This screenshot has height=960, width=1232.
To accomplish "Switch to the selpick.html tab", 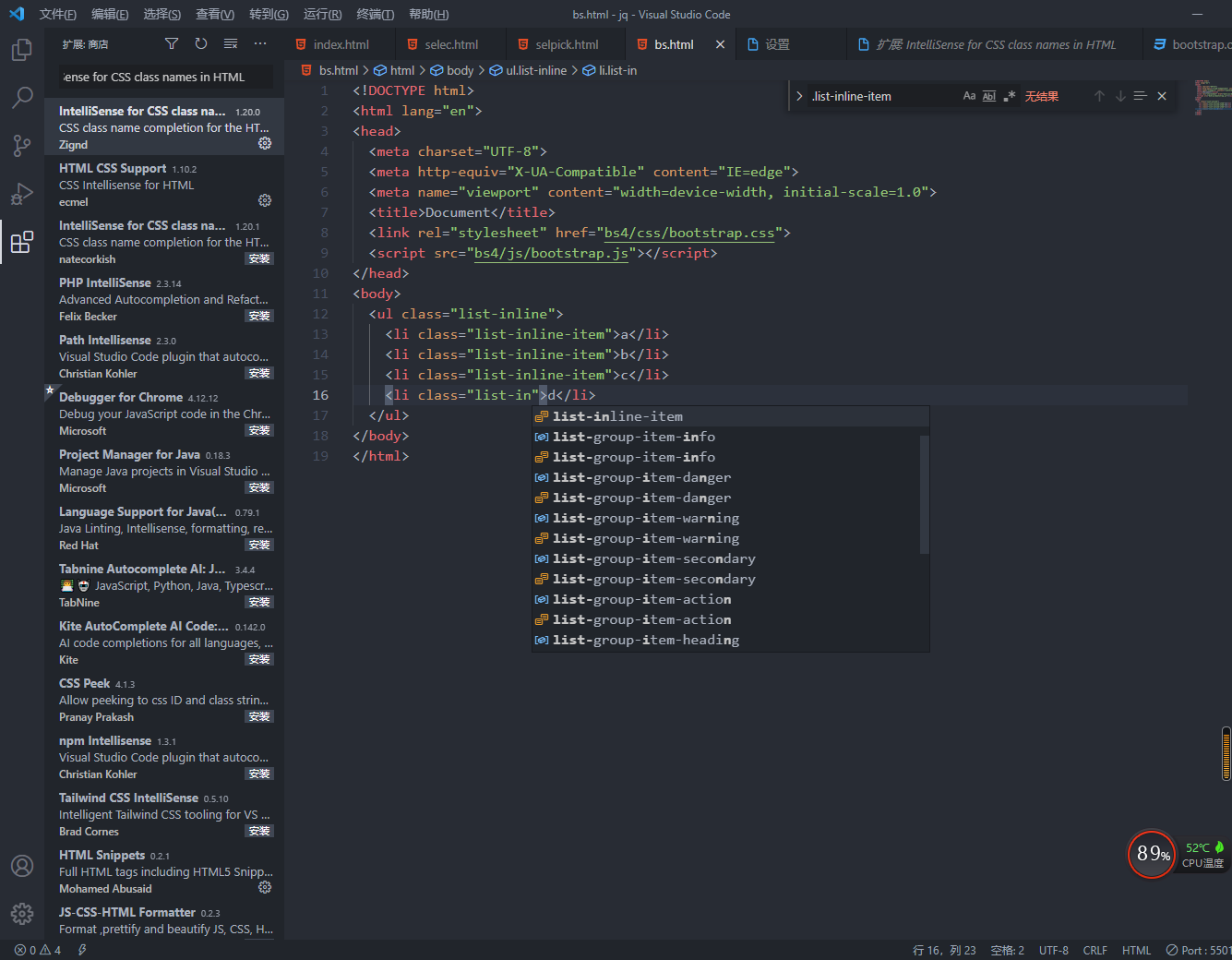I will (566, 44).
